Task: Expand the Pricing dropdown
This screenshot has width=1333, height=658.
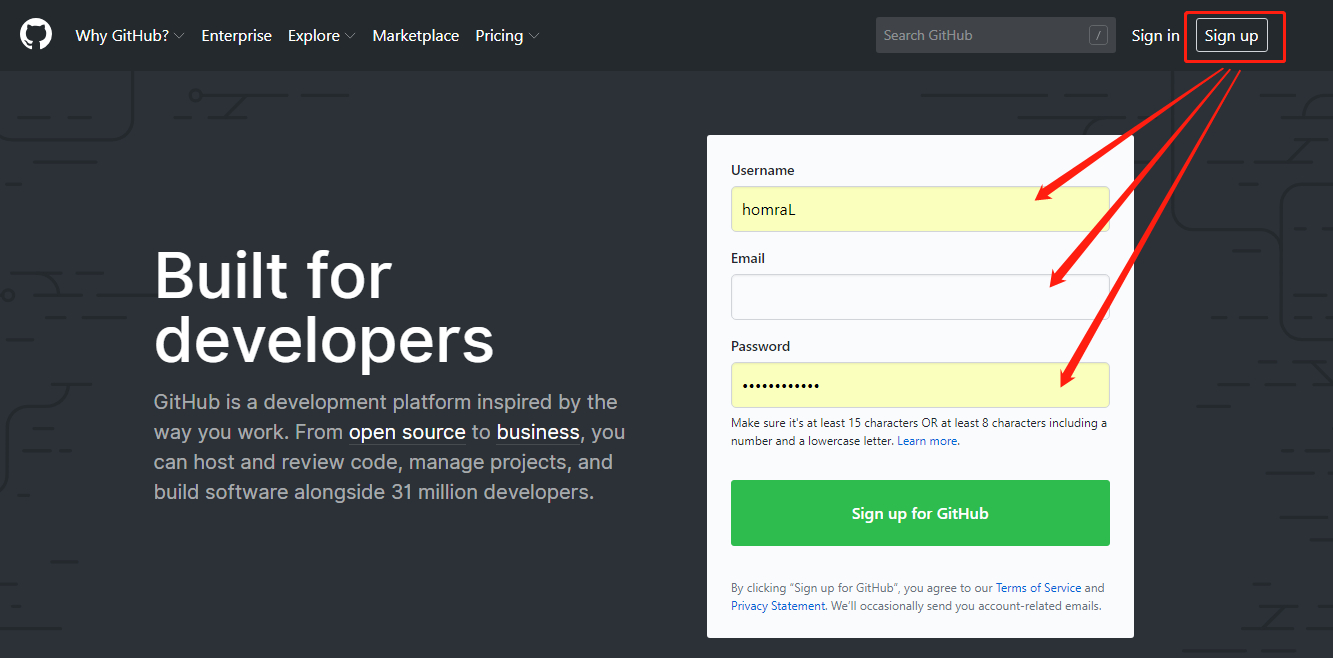Action: click(x=507, y=35)
